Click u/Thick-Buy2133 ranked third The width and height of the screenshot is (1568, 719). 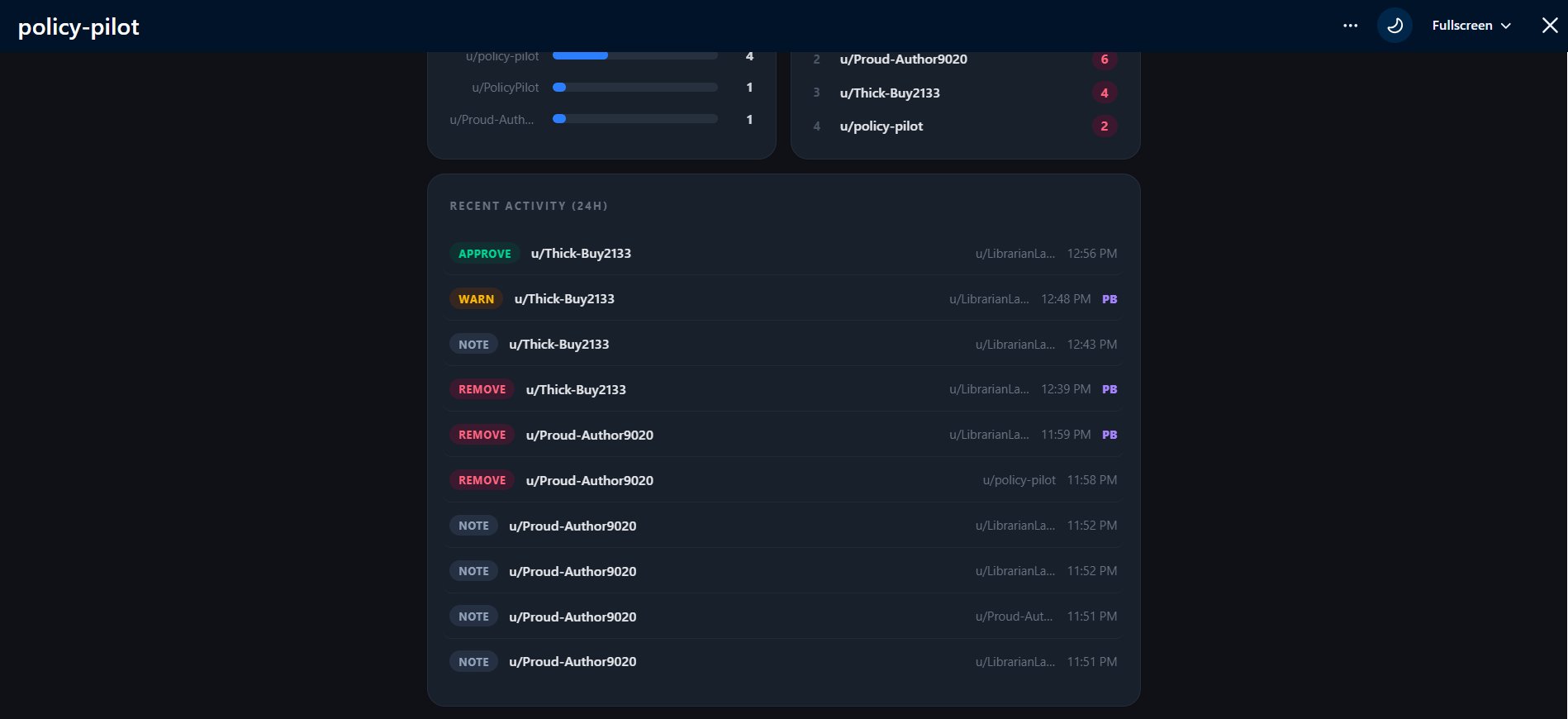890,93
